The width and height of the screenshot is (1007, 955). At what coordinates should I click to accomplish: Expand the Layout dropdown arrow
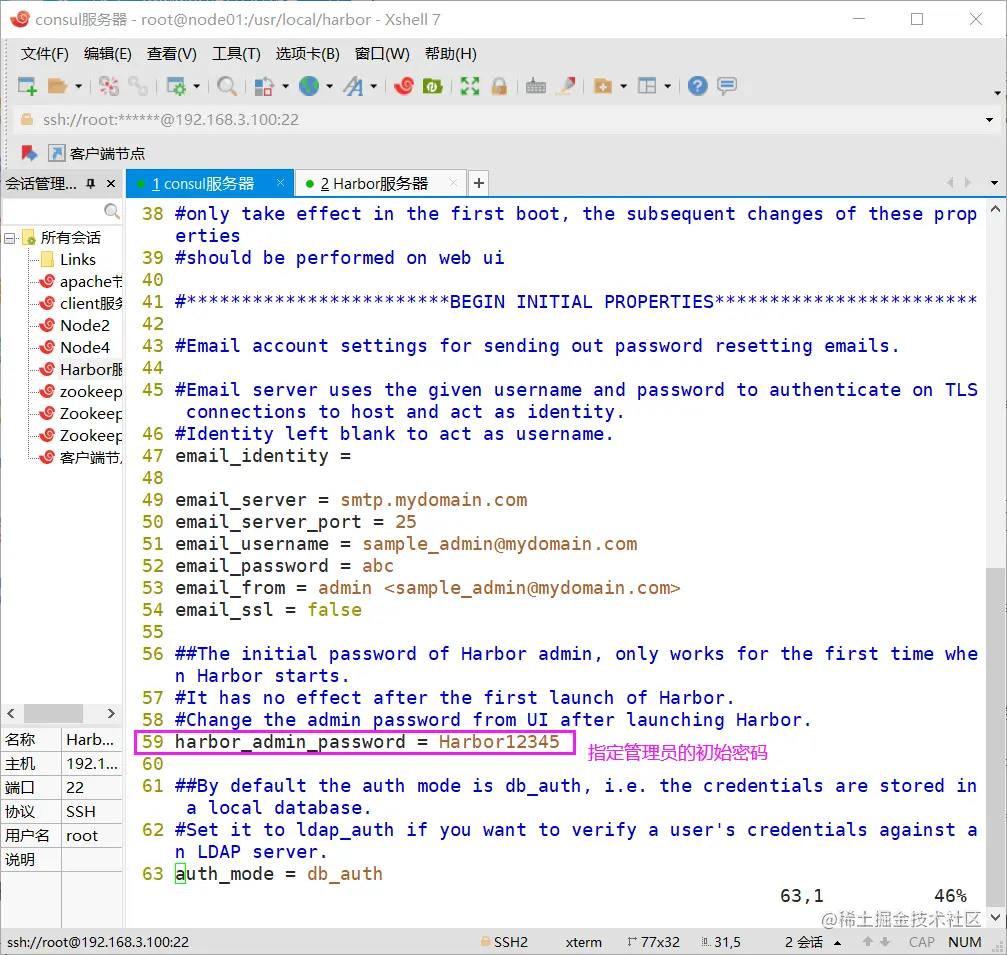point(667,86)
